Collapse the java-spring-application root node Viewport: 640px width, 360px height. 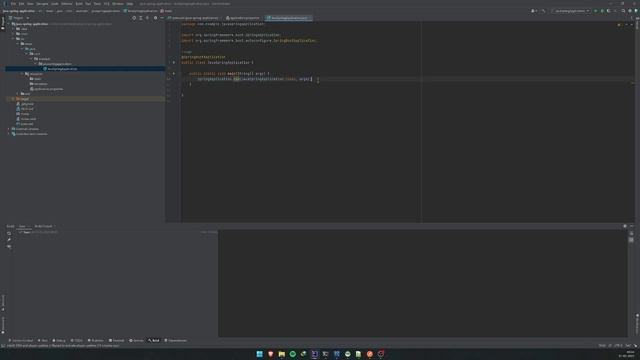click(9, 24)
